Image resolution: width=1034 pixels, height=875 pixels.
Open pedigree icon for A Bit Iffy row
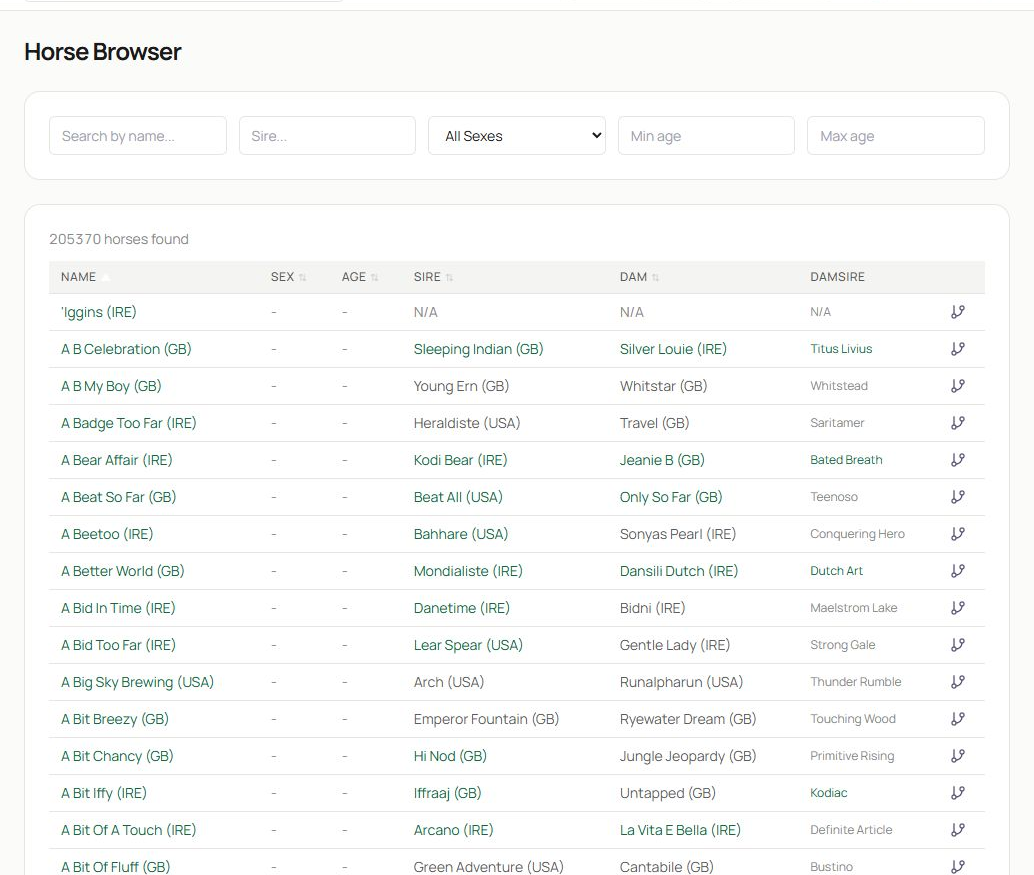pos(958,792)
